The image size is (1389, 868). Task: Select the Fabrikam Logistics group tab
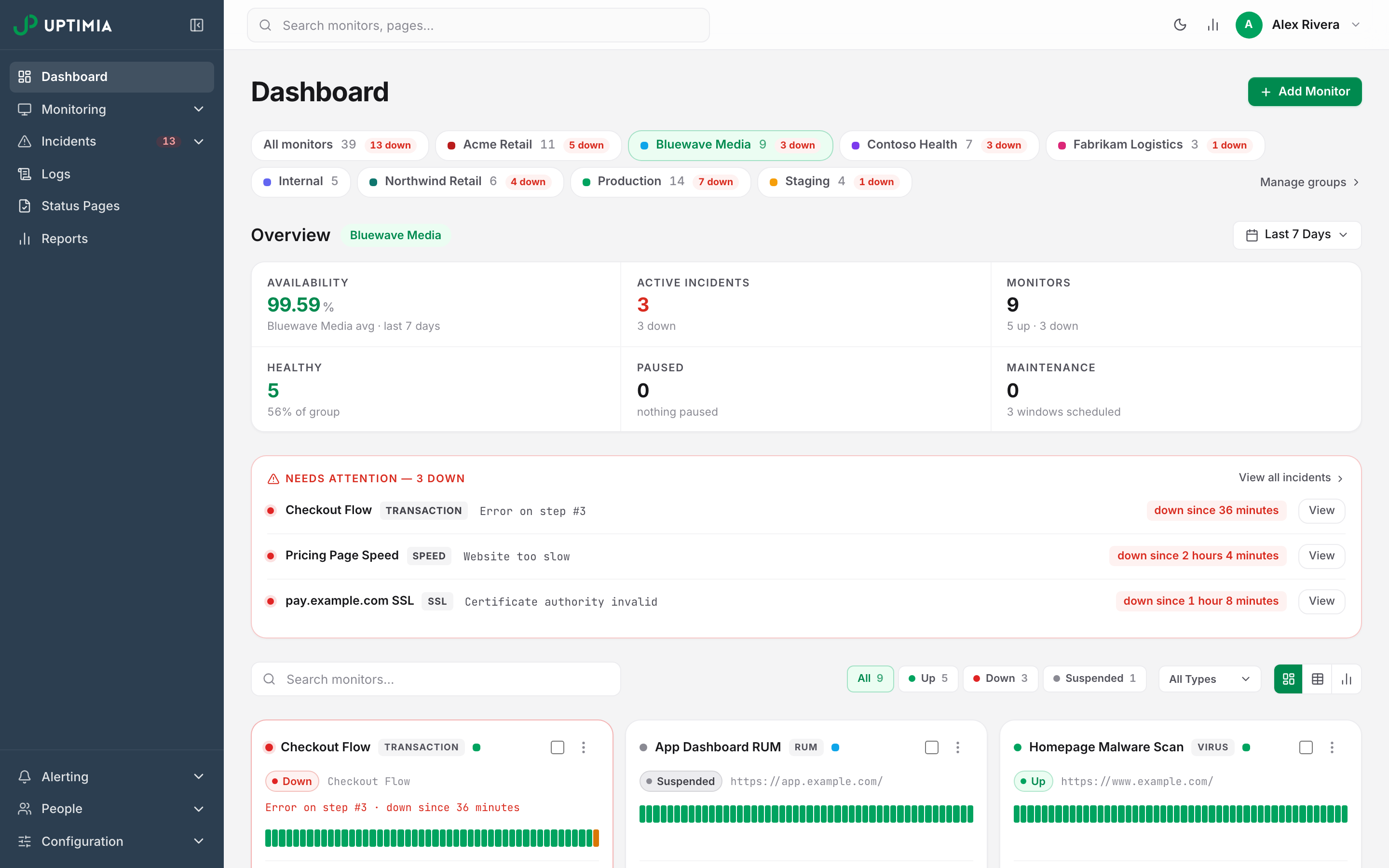pos(1155,145)
